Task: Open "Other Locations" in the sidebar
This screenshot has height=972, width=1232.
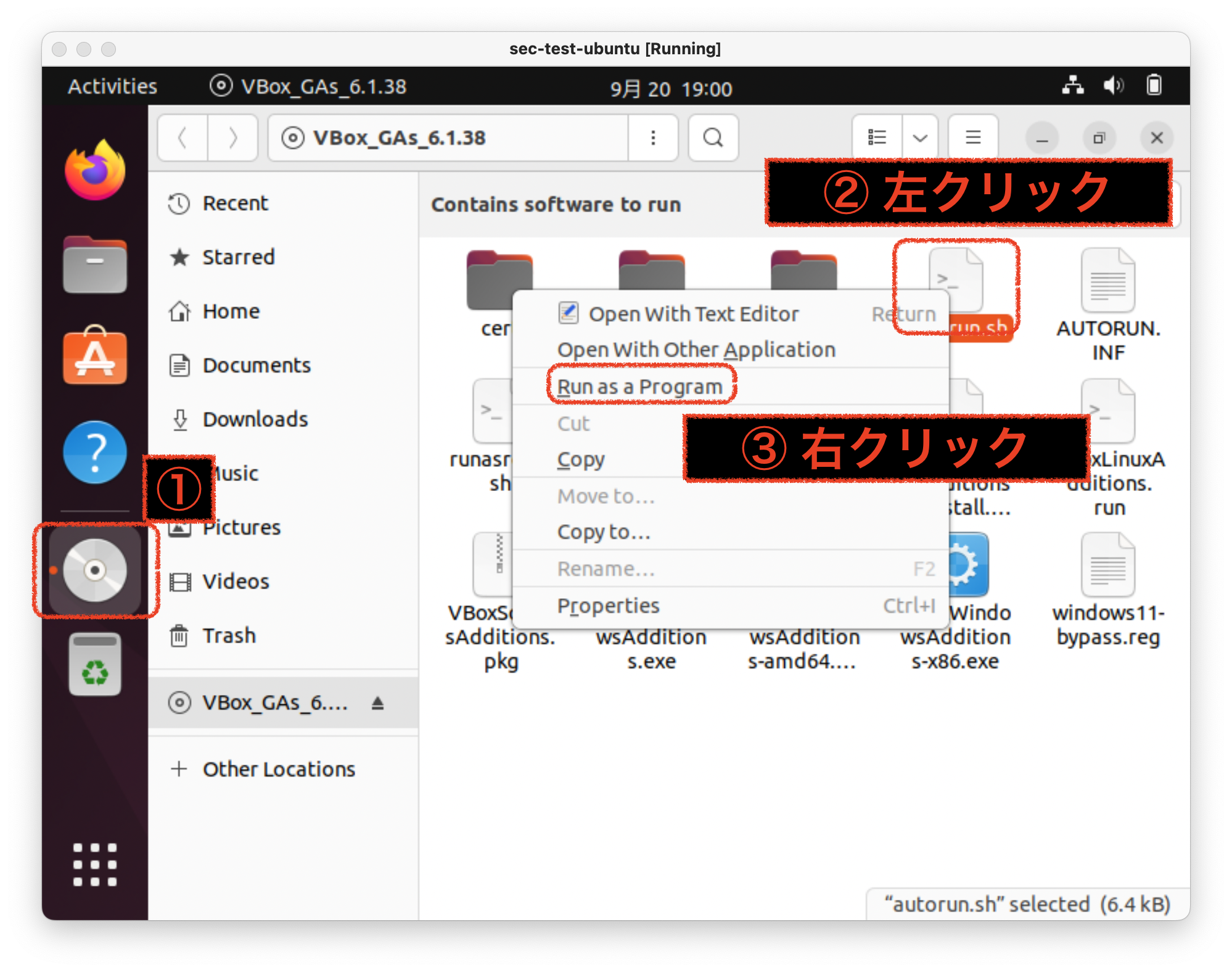Action: click(x=278, y=768)
